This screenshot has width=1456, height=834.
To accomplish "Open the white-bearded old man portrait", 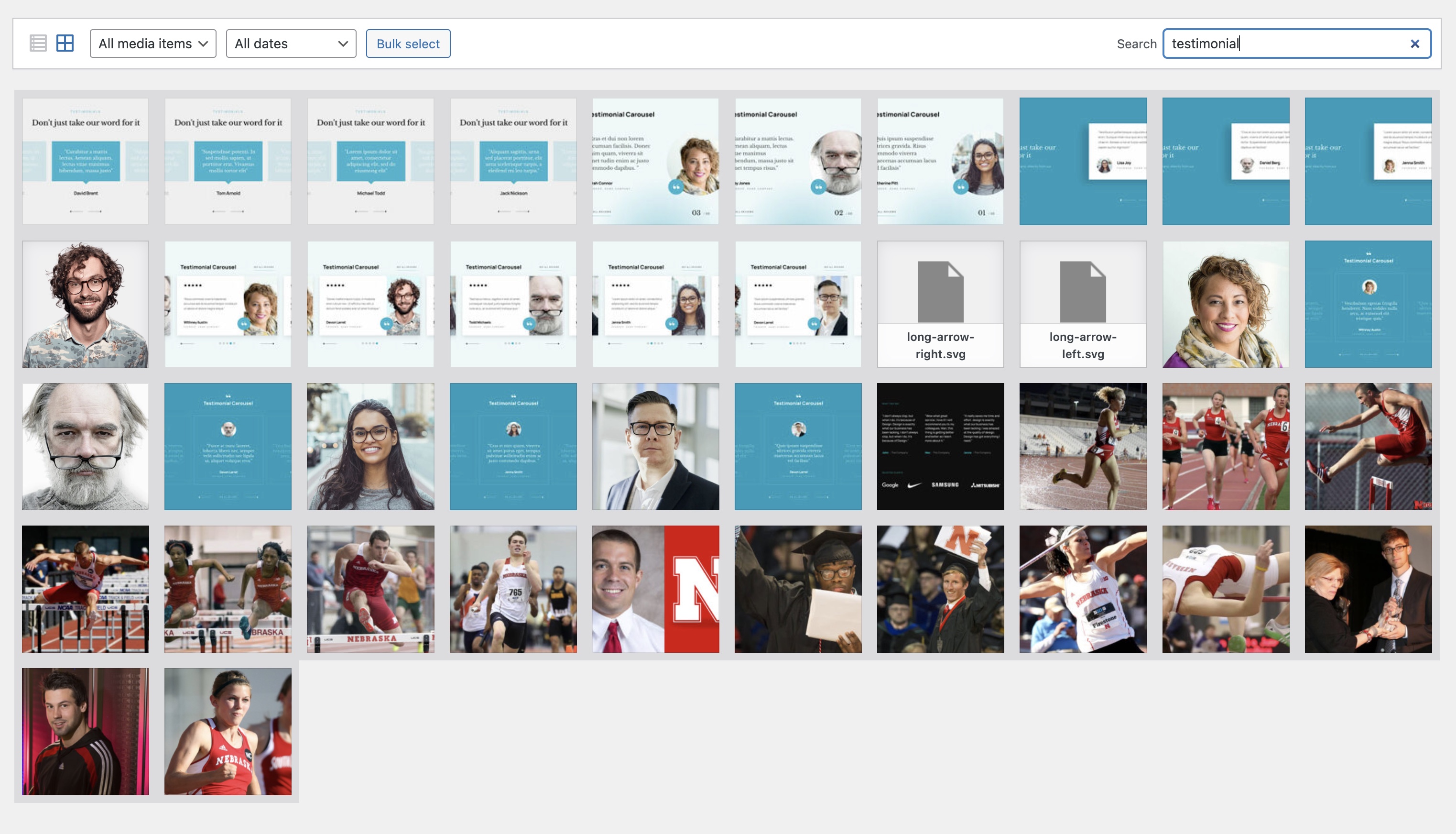I will coord(85,447).
